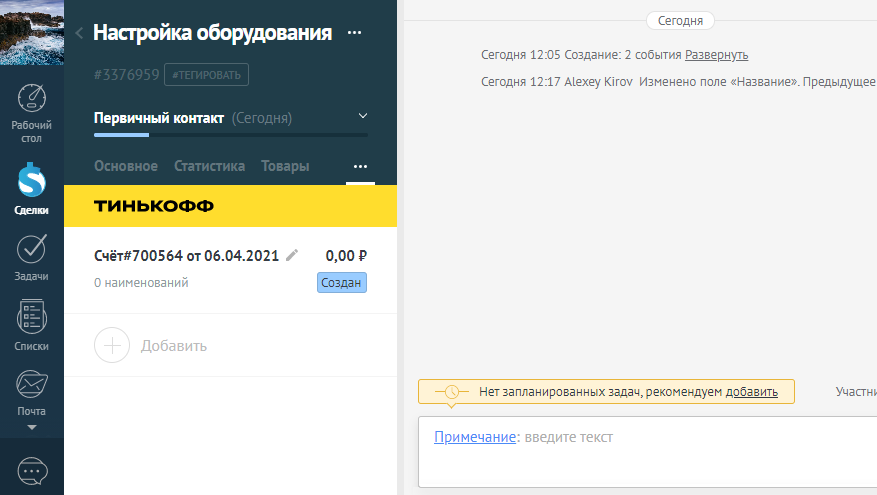Open the Примечание note type link
This screenshot has height=495, width=877.
[x=475, y=437]
